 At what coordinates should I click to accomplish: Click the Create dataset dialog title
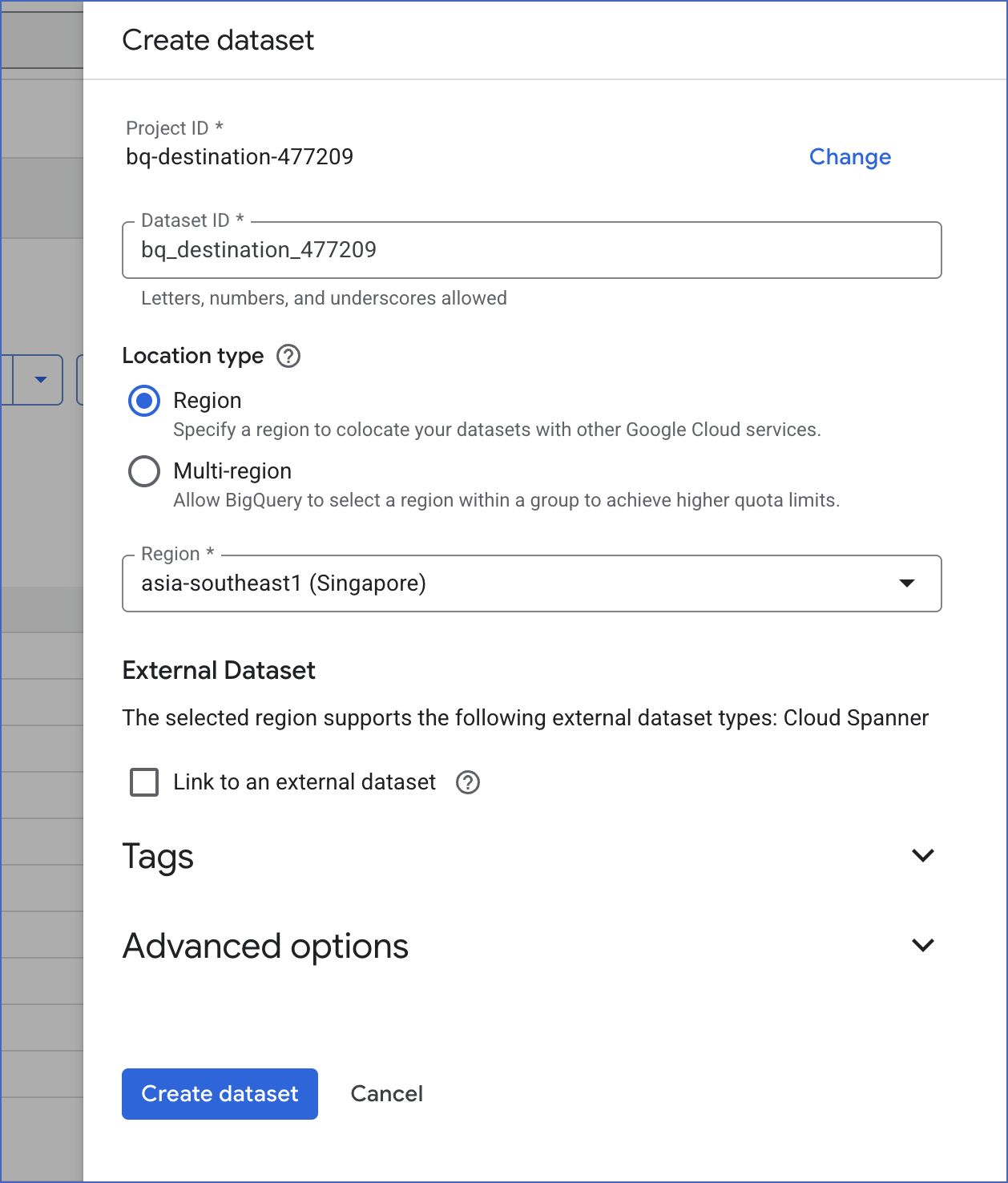pos(218,39)
